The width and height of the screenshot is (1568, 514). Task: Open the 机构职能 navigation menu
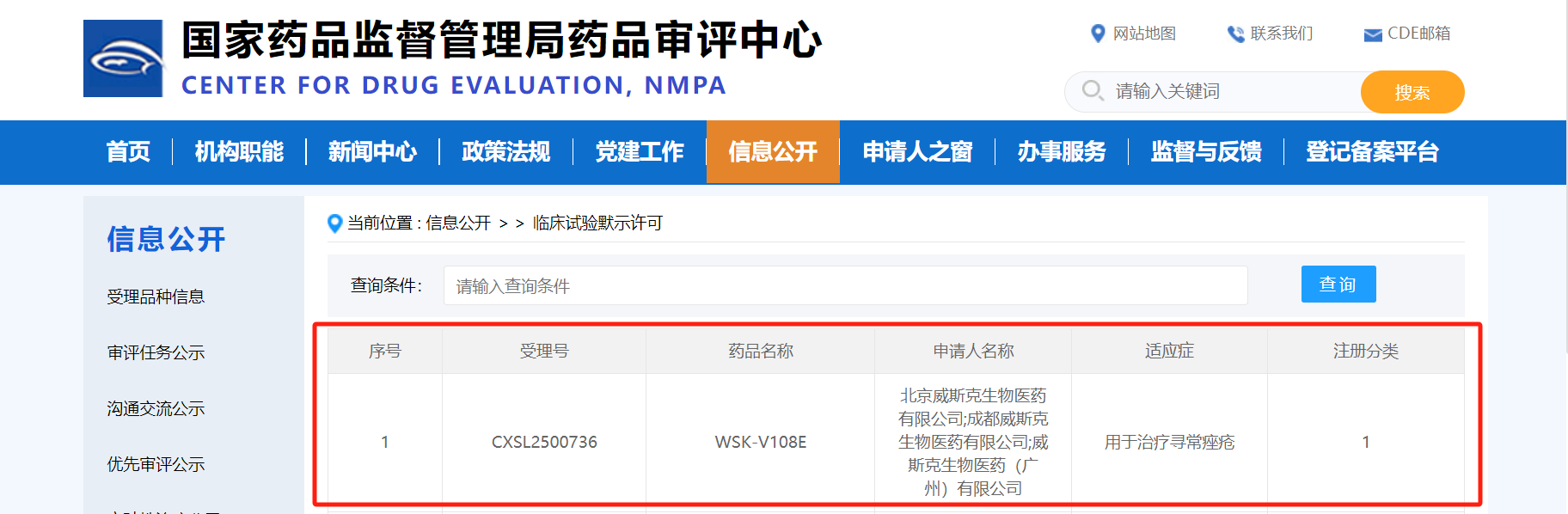(x=239, y=152)
